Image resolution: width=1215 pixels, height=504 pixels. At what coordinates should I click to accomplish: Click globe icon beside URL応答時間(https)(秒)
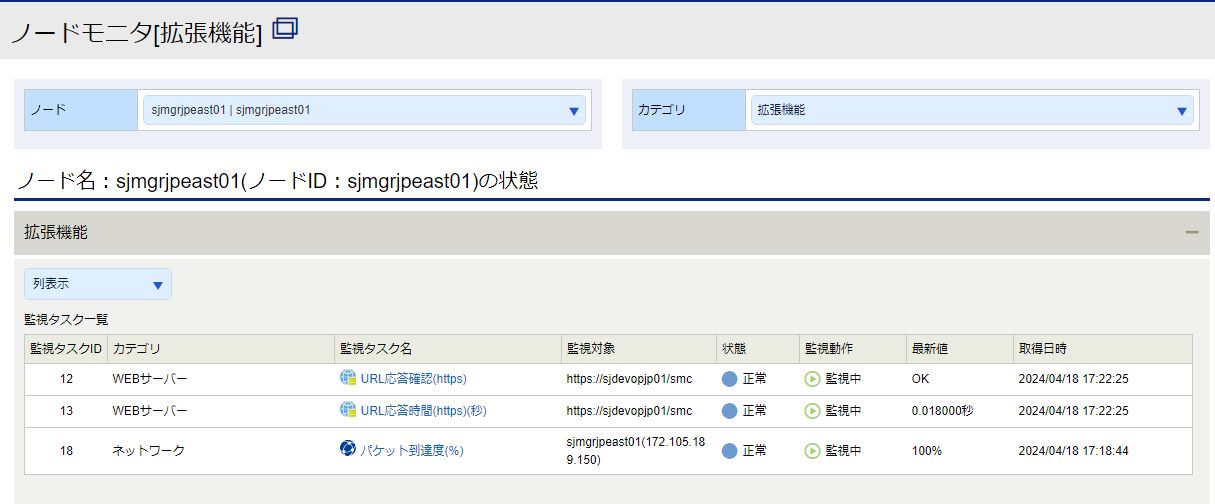click(x=348, y=410)
